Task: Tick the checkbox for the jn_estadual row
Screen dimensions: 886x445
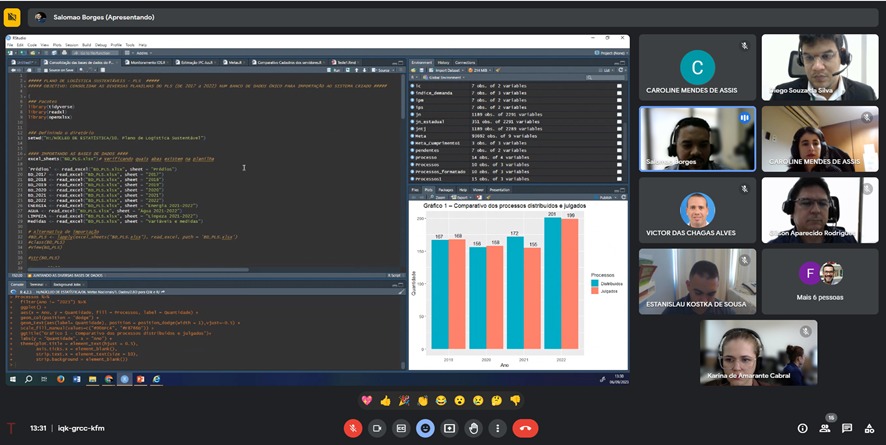Action: tap(619, 121)
